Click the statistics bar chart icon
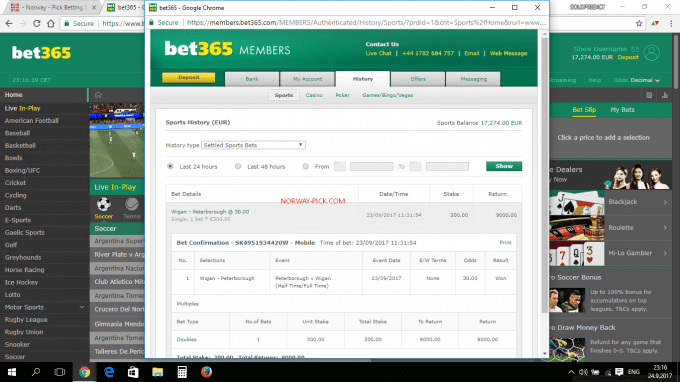Screen dimensions: 680x382 pos(664,95)
